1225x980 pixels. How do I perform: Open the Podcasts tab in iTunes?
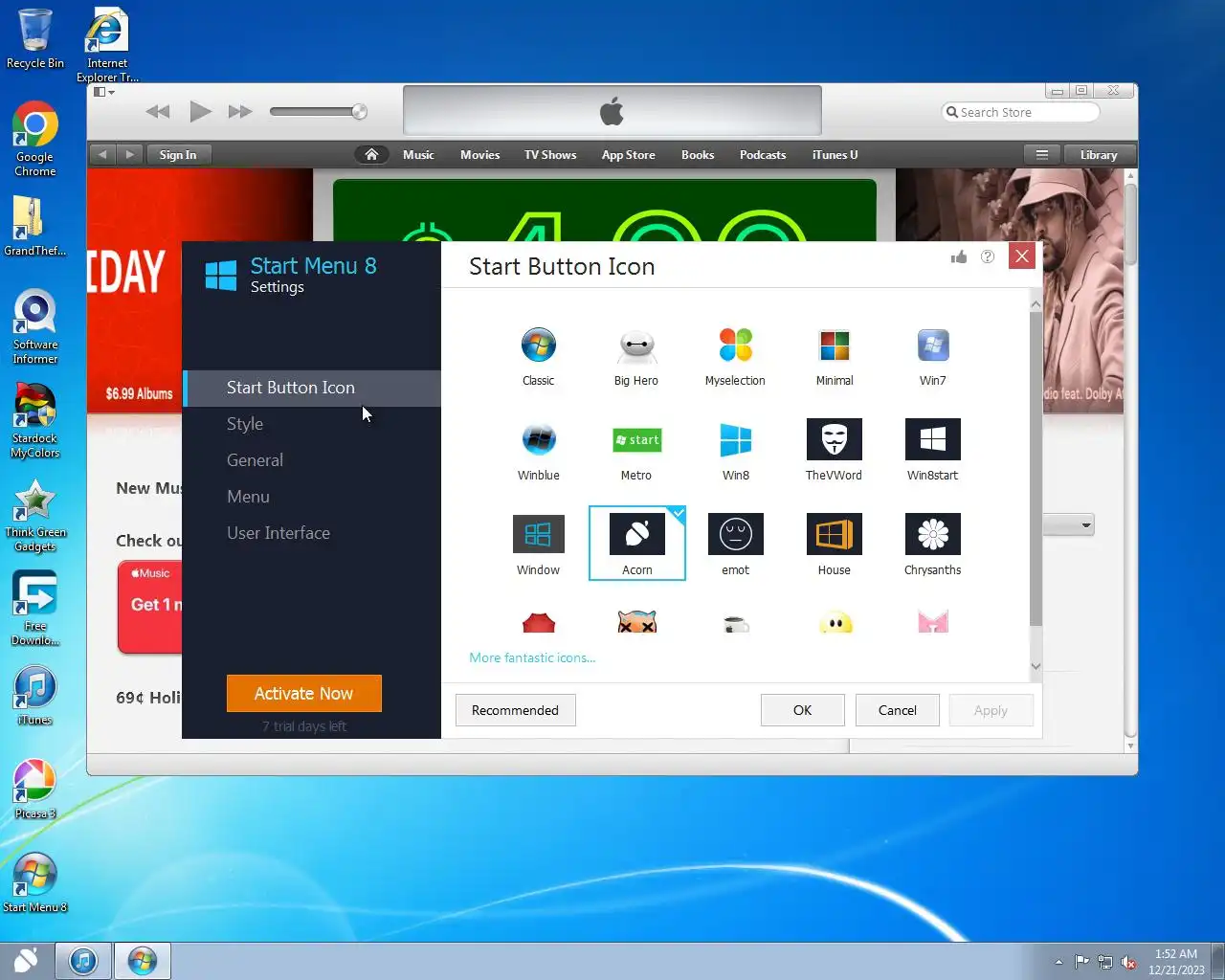coord(763,155)
